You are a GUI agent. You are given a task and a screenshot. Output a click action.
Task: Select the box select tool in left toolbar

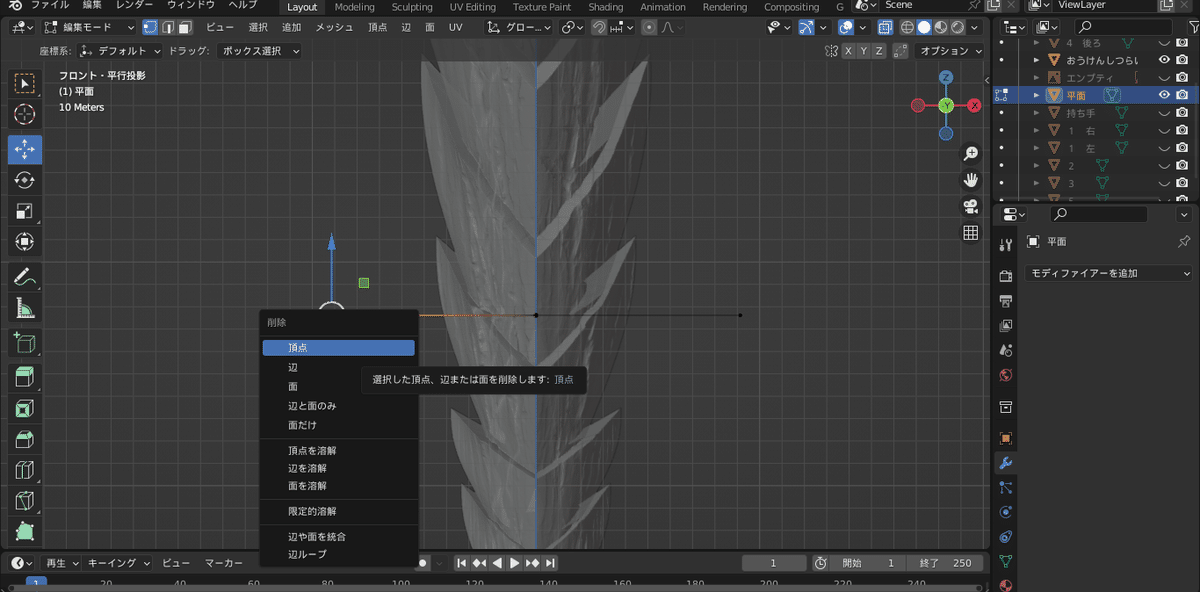[25, 84]
